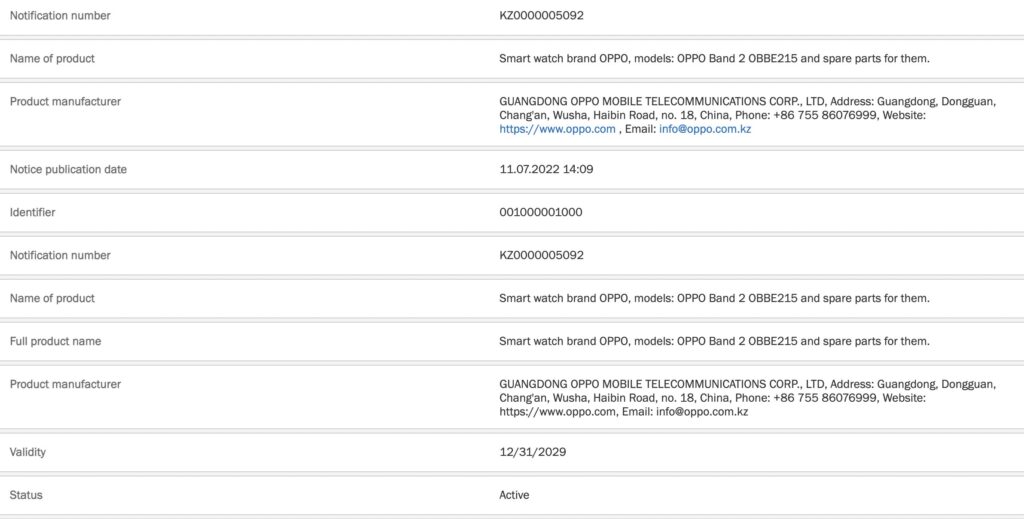The image size is (1024, 519).
Task: Click Name of product label above Full product name
Action: tap(52, 298)
